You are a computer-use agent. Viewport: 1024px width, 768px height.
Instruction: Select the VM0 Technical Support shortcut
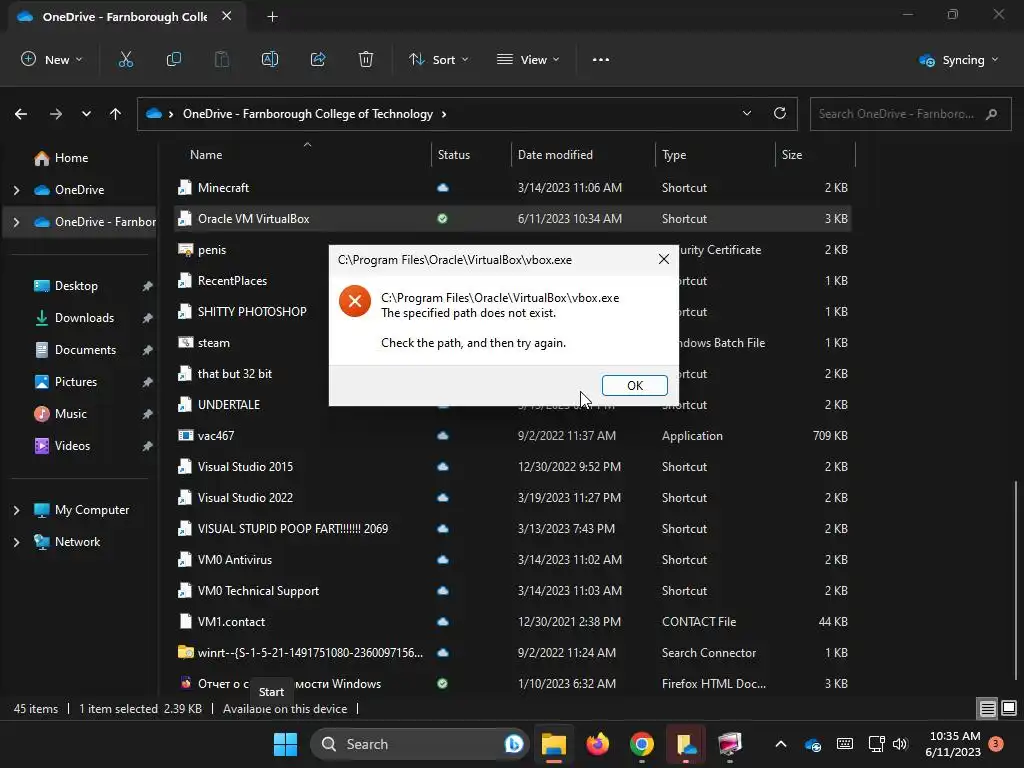click(513, 591)
